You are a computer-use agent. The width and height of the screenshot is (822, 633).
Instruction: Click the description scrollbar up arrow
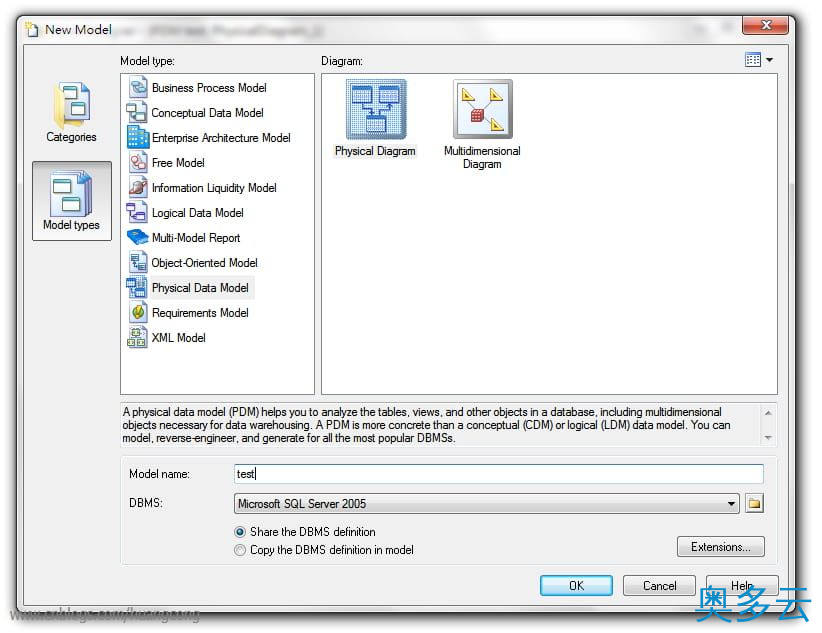click(x=768, y=413)
